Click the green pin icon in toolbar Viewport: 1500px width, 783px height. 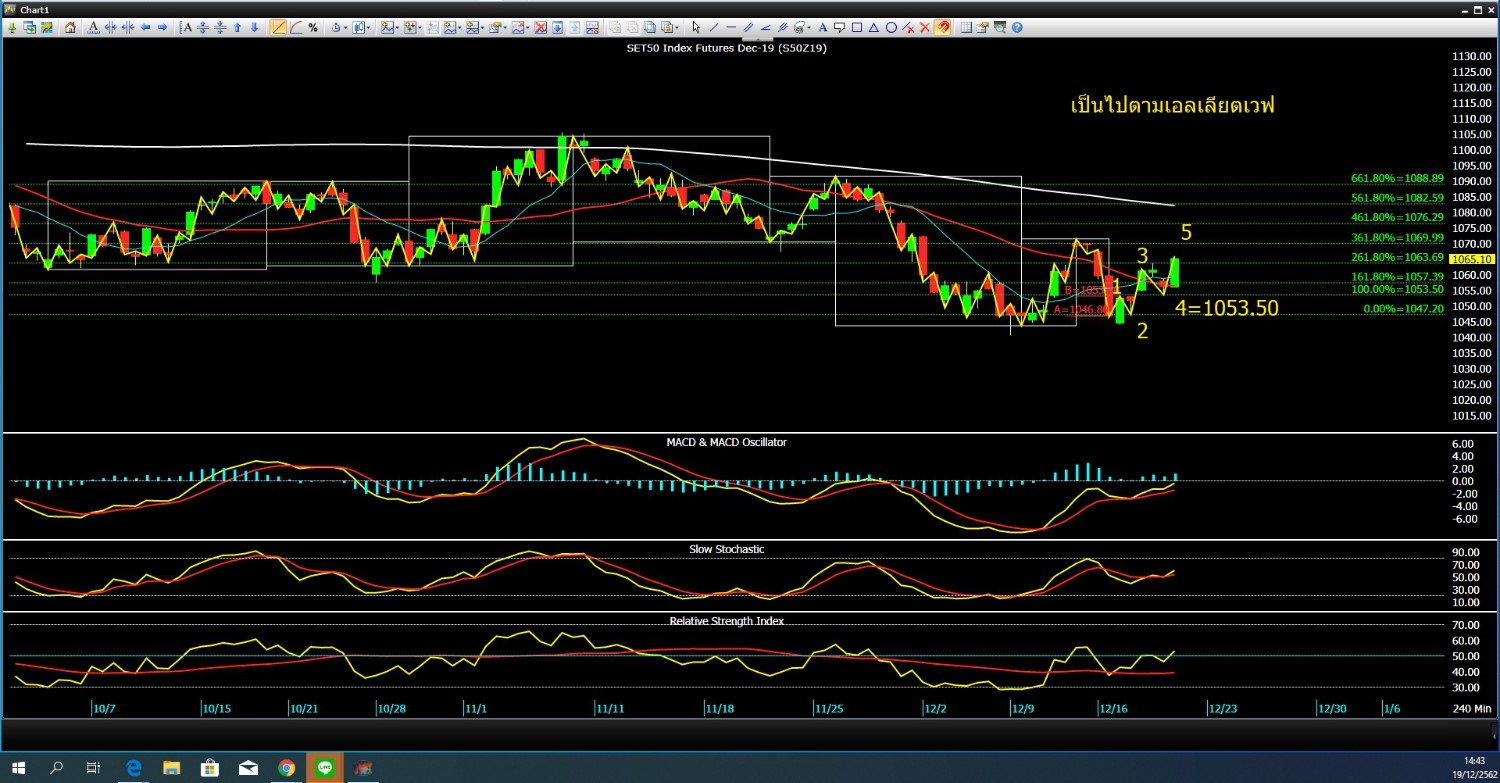click(10, 28)
